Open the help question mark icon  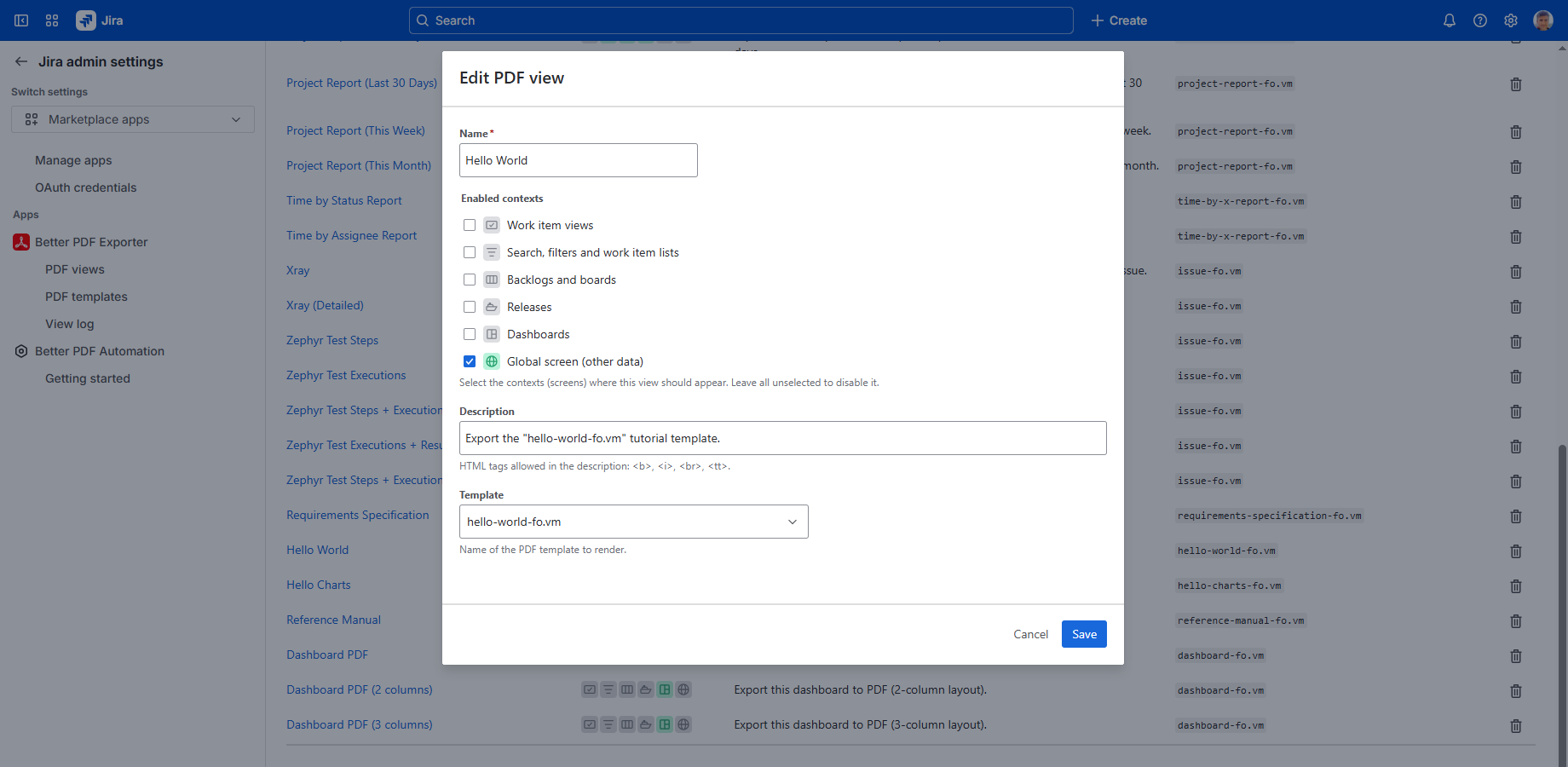tap(1480, 20)
